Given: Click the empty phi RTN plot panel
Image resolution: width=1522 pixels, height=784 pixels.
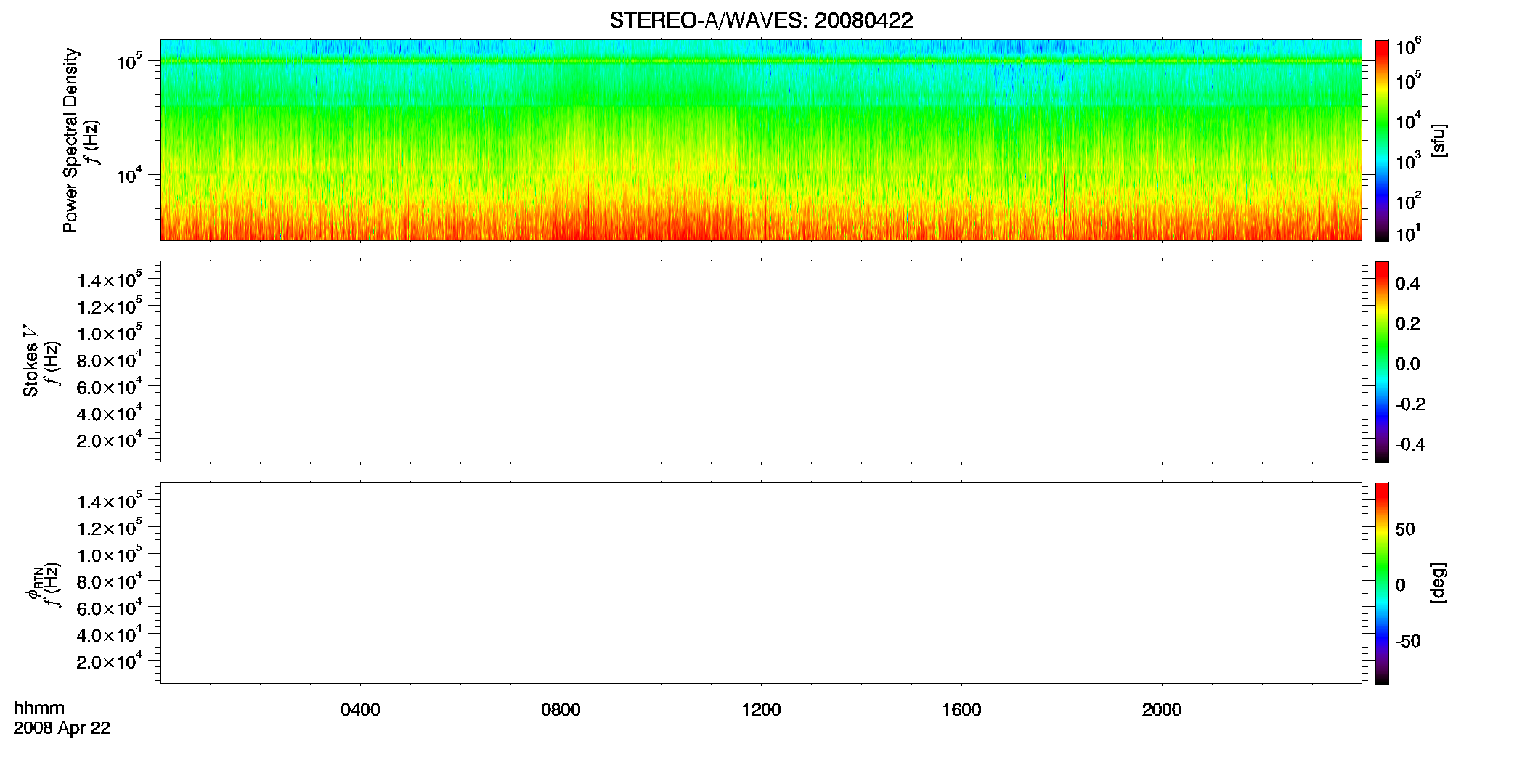Looking at the screenshot, I should pos(761,582).
